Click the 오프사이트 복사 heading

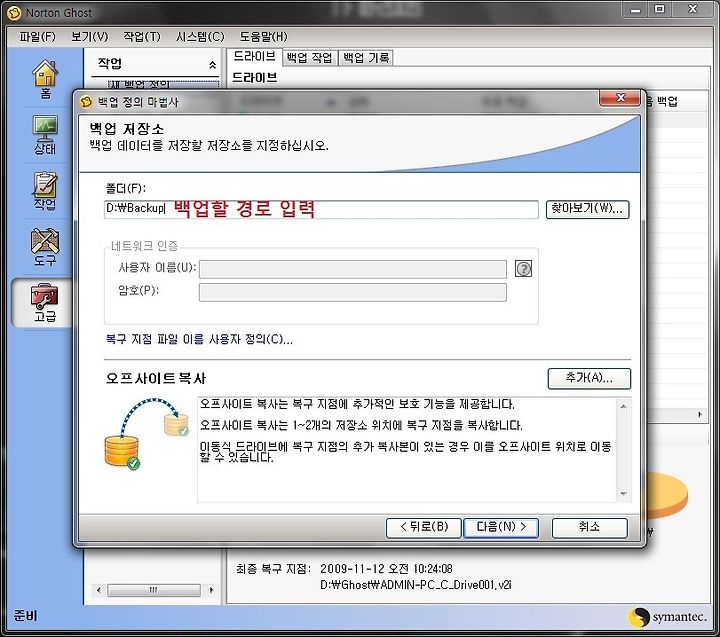coord(156,378)
